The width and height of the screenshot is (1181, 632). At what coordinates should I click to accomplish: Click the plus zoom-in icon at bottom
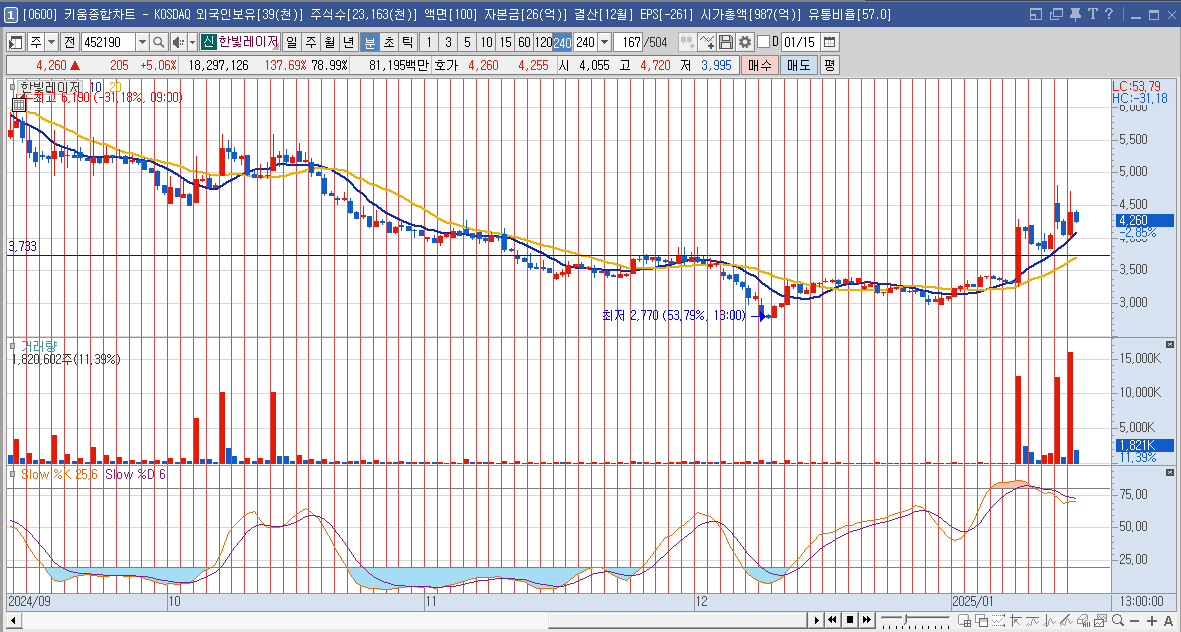(x=1151, y=620)
